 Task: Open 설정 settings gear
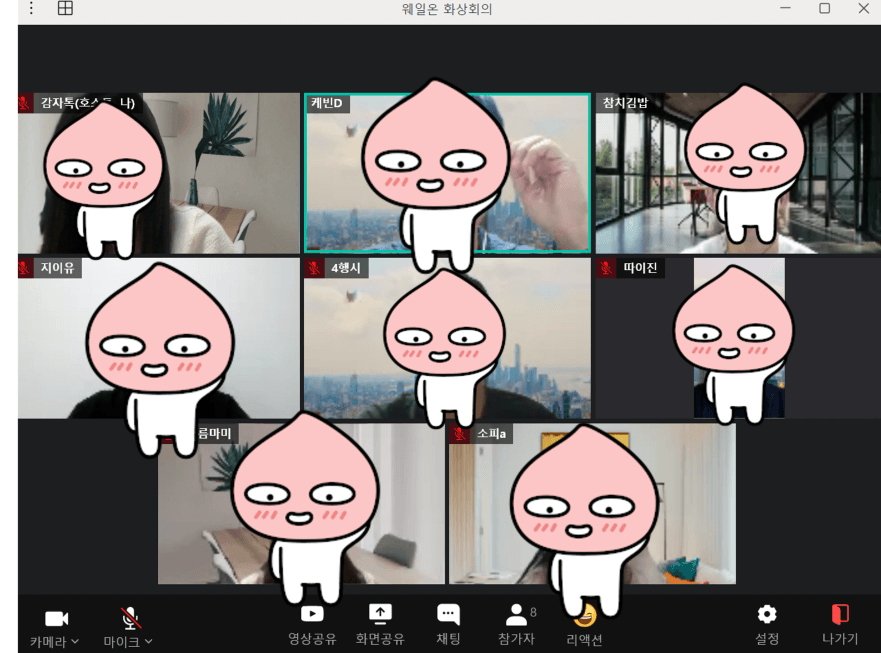point(767,624)
